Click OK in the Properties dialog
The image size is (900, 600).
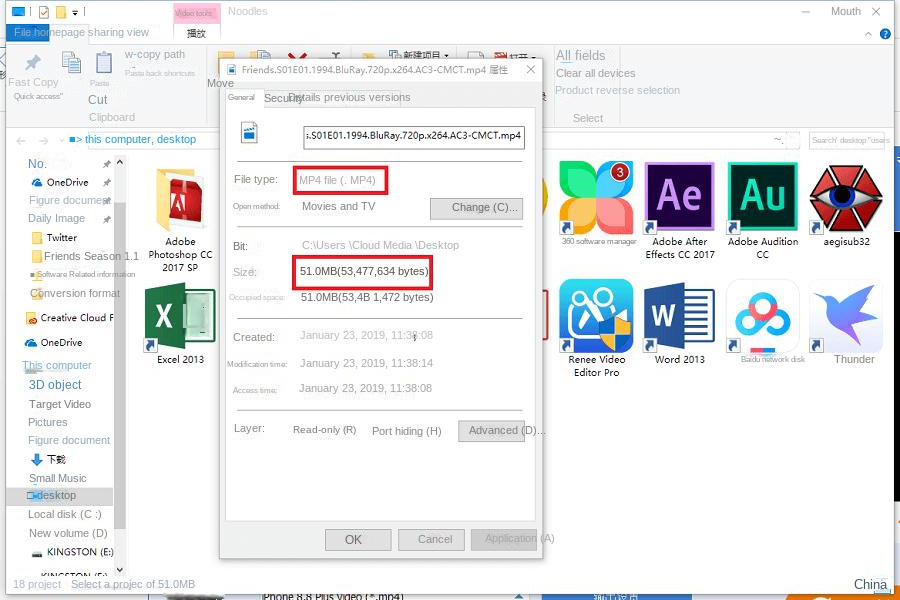point(358,540)
